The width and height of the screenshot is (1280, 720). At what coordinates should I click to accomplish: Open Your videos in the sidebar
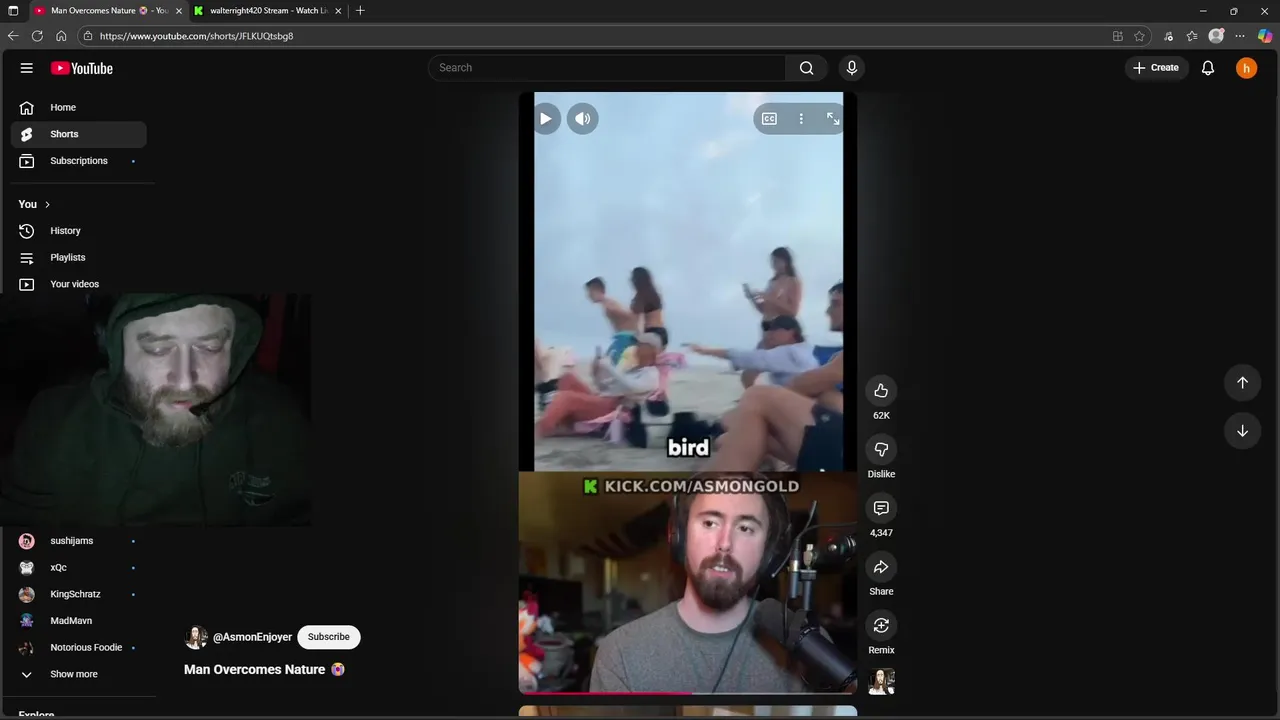79,284
